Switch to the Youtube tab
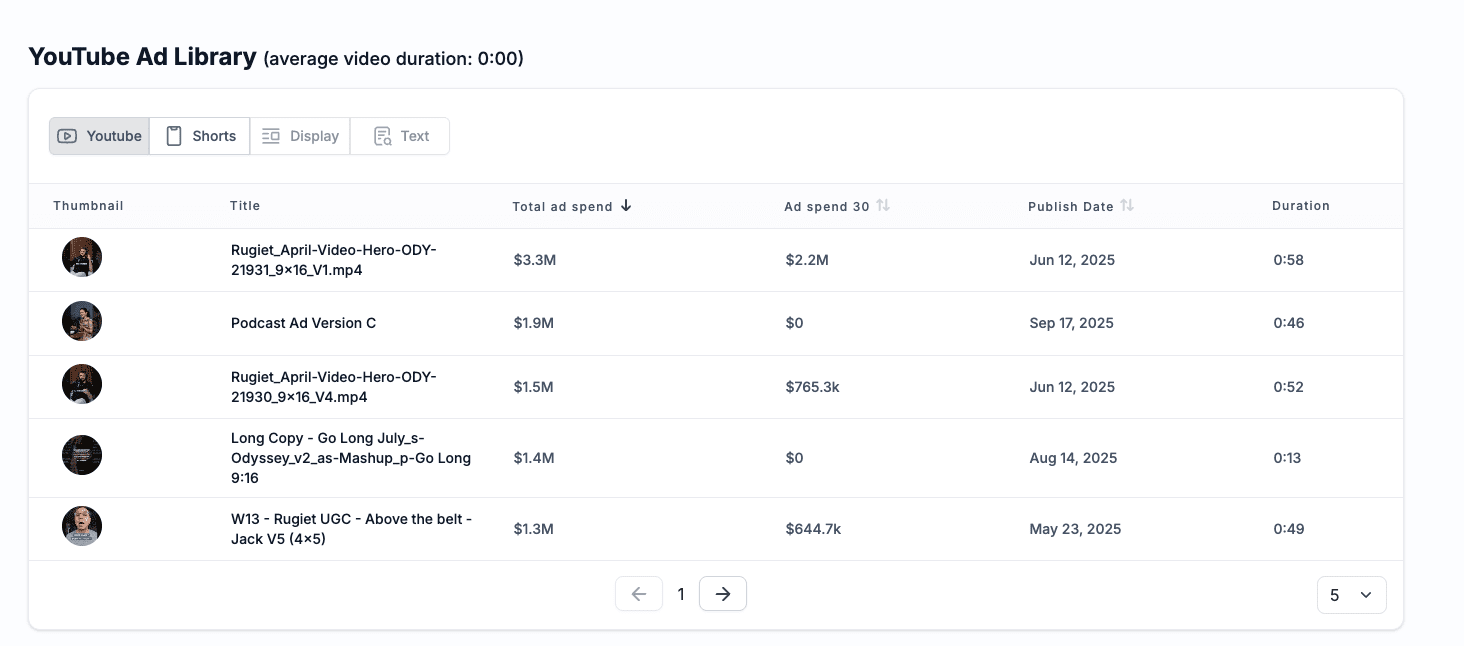Image resolution: width=1464 pixels, height=646 pixels. [x=99, y=136]
